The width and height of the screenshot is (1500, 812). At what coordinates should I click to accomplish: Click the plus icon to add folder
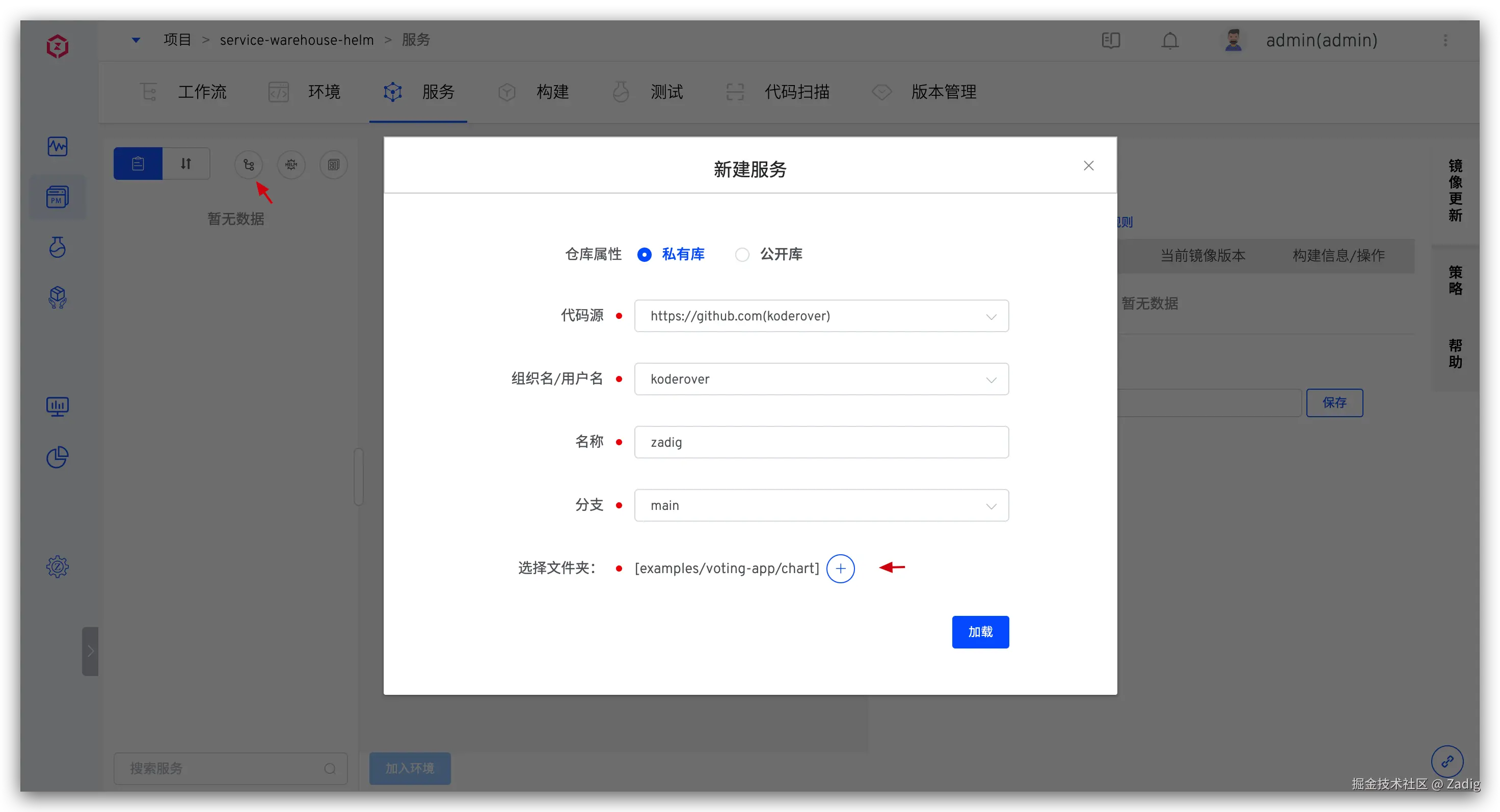pos(840,569)
